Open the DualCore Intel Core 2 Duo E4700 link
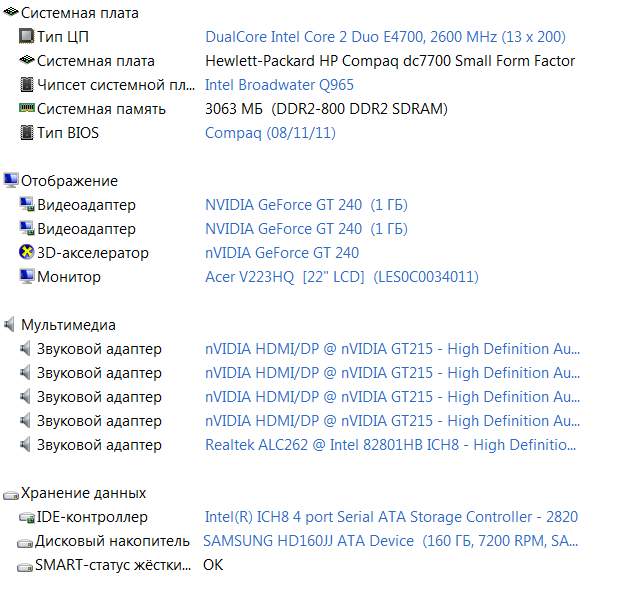This screenshot has width=618, height=603. pos(385,37)
